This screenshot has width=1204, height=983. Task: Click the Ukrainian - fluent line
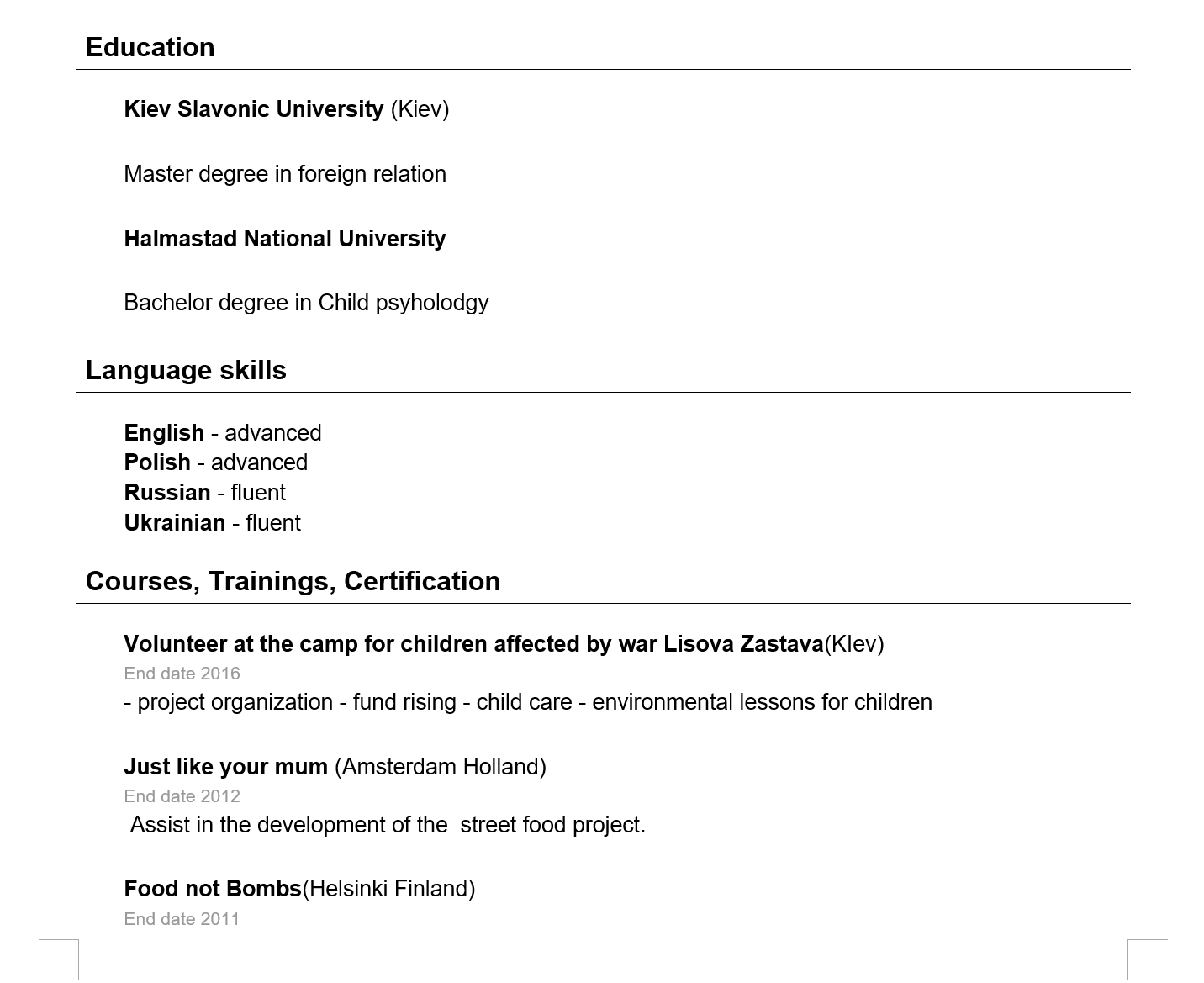[x=212, y=523]
